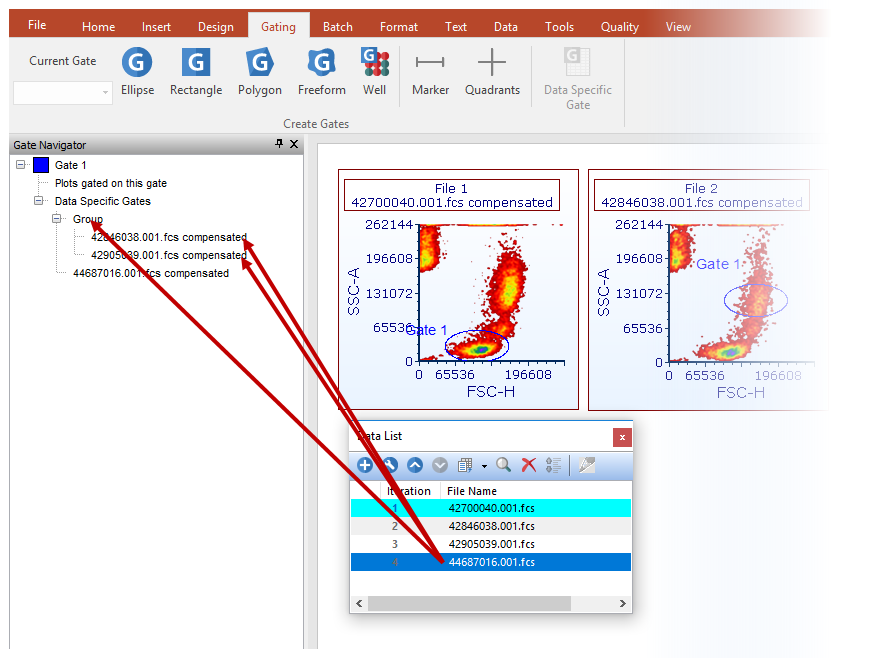Activate the Marker tool

[430, 72]
